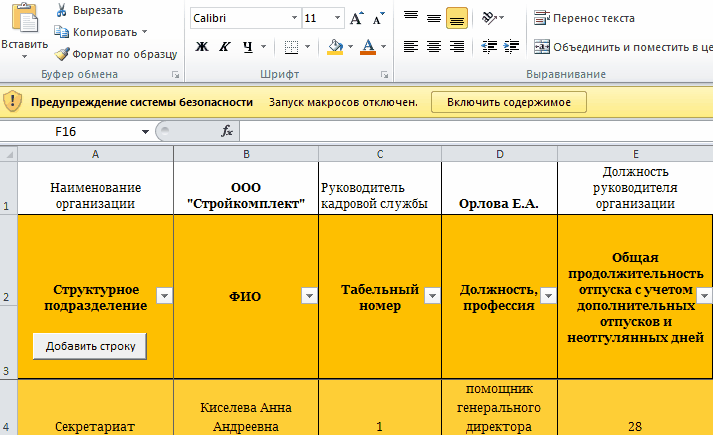Select cell помощник генерального директора
713x435 pixels.
coord(499,407)
